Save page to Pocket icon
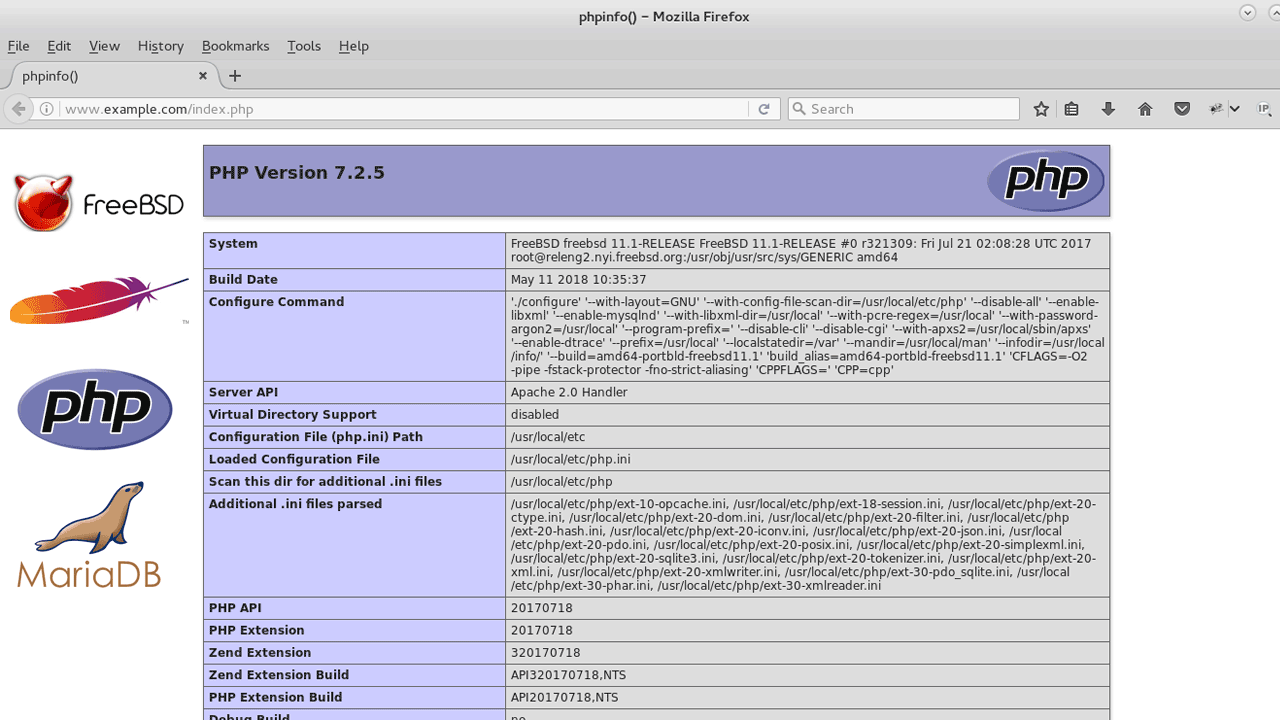 (1182, 109)
